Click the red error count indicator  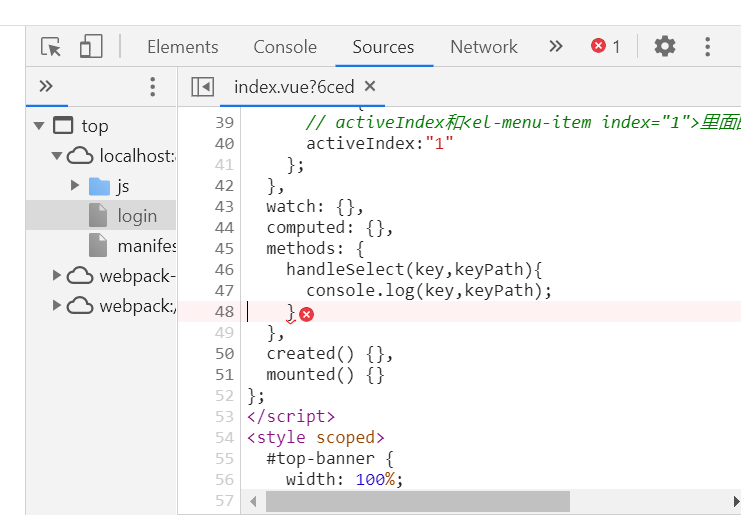(x=605, y=46)
